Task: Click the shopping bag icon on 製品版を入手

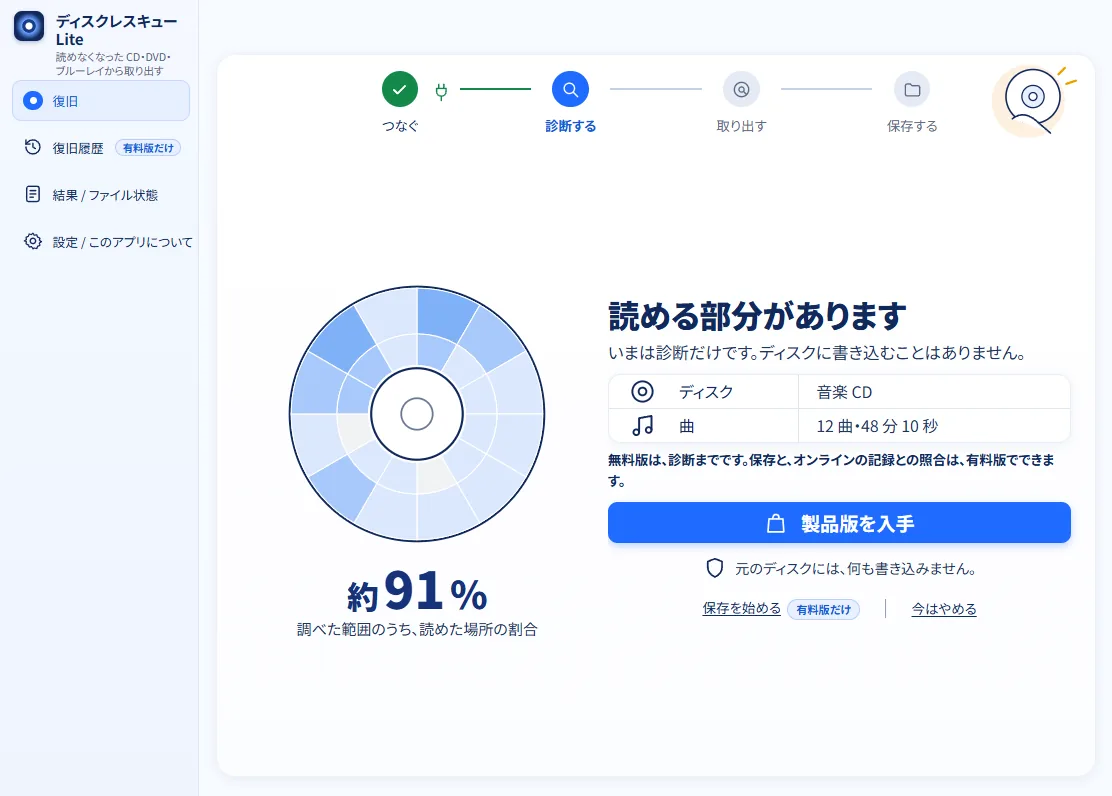Action: pyautogui.click(x=776, y=524)
